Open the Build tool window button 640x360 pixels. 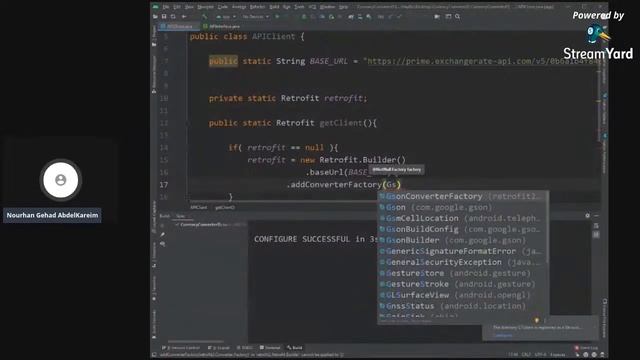(x=295, y=348)
